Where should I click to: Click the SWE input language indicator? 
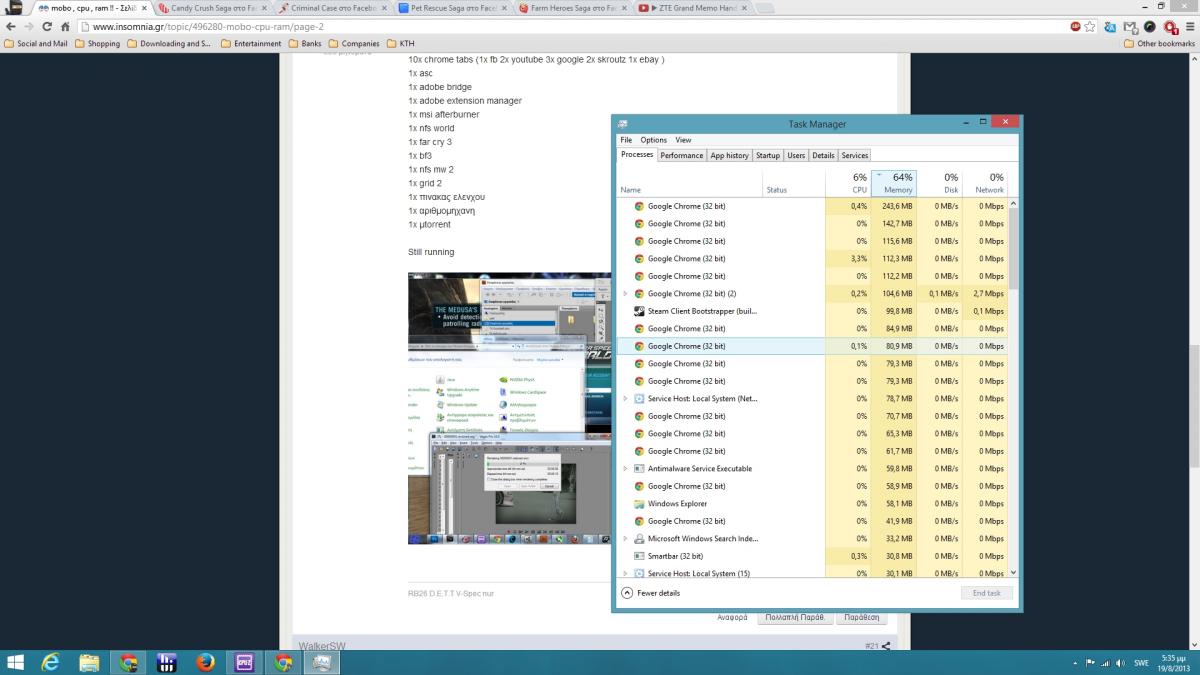[x=1141, y=662]
